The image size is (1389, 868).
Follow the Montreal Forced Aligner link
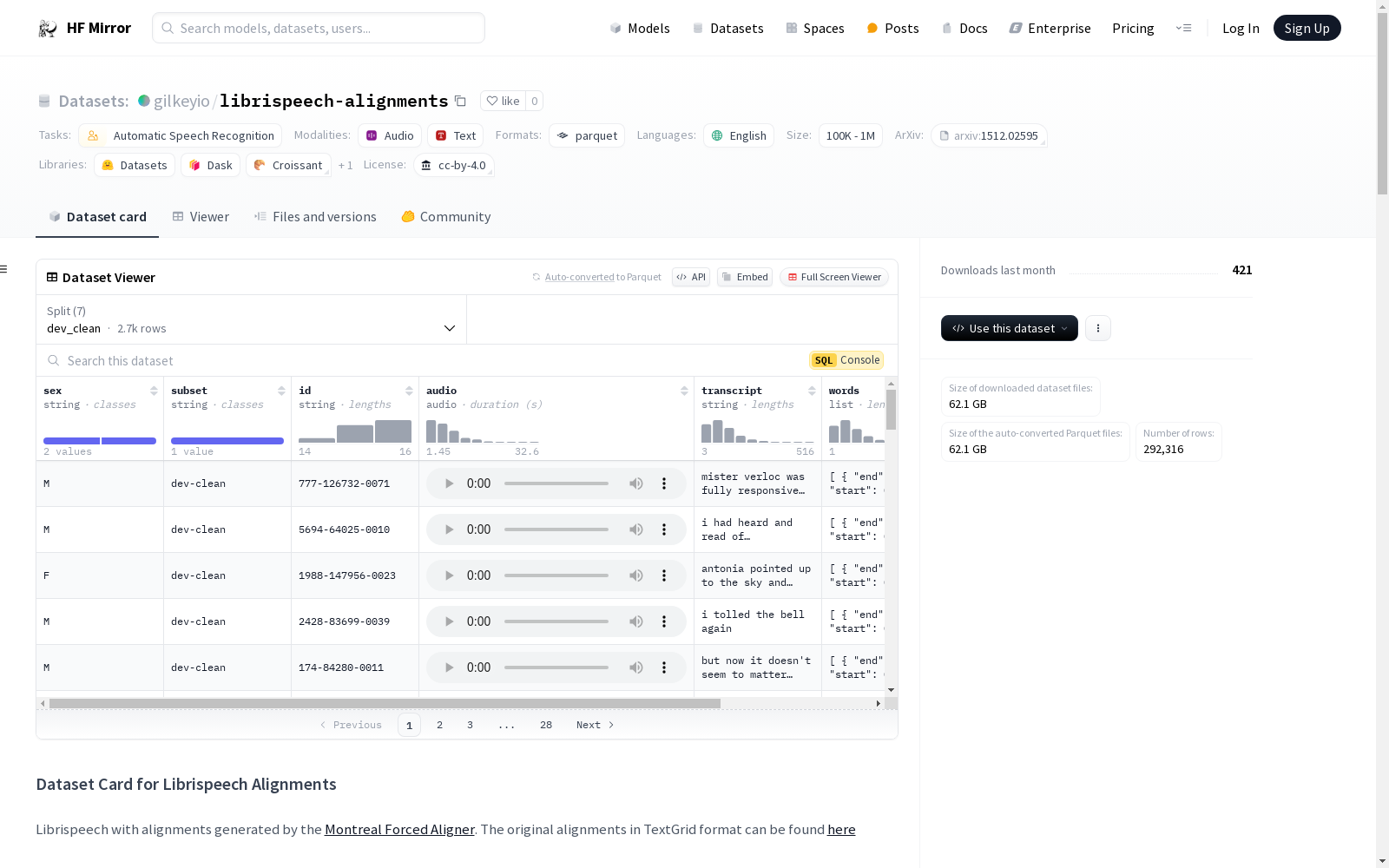tap(399, 829)
